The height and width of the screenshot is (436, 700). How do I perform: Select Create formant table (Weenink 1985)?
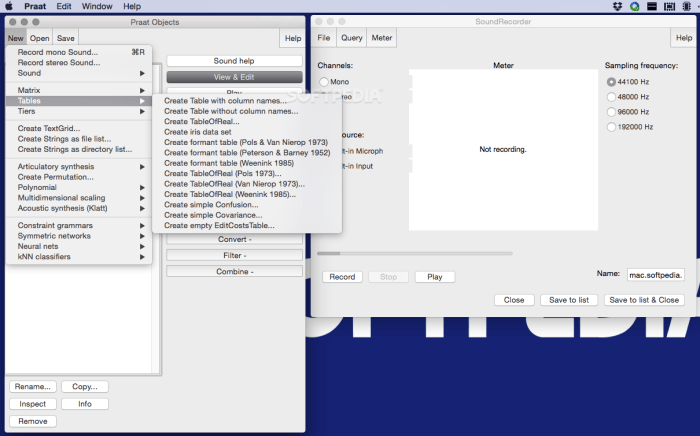247,163
